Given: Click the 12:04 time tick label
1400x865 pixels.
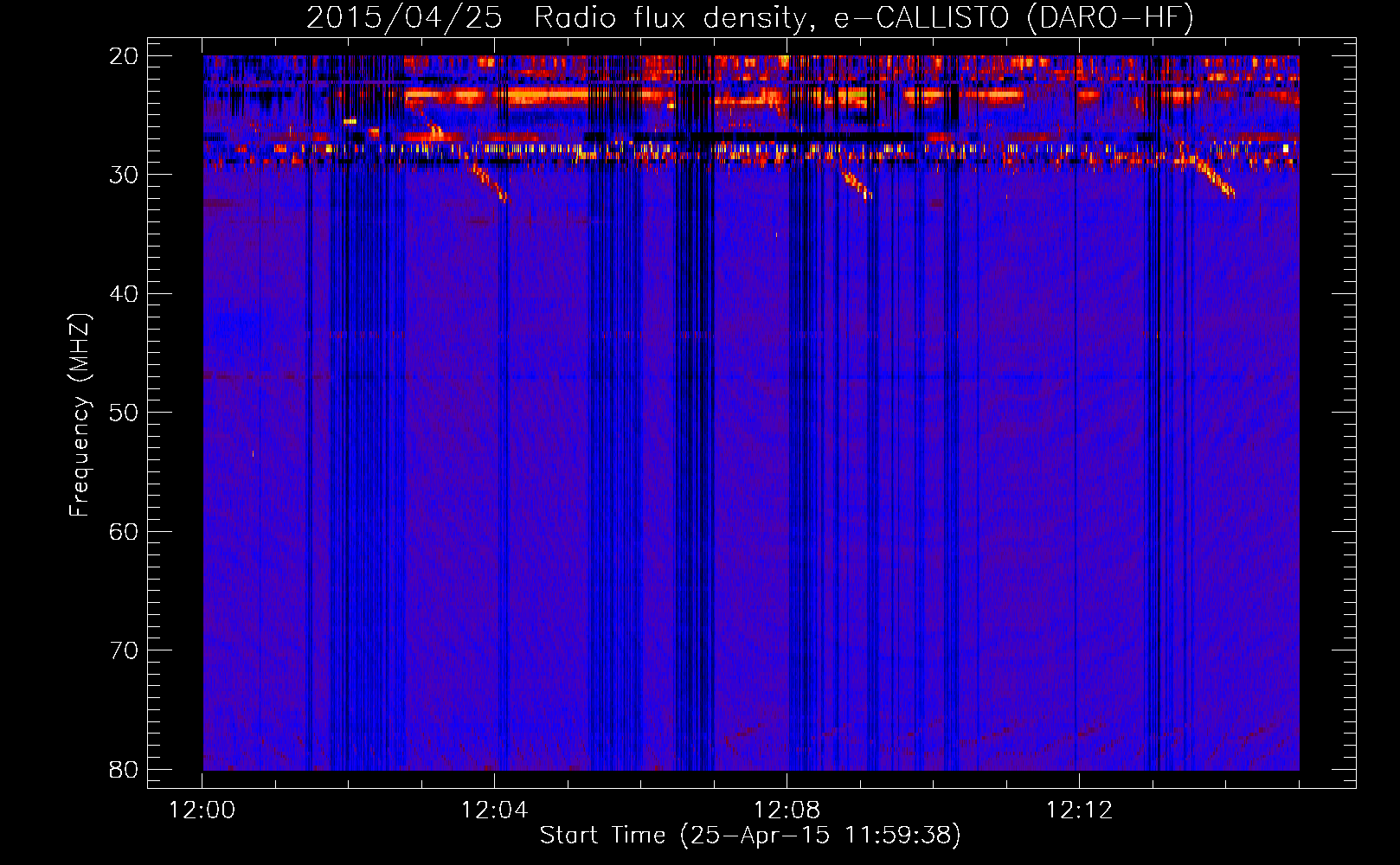Looking at the screenshot, I should click(494, 811).
